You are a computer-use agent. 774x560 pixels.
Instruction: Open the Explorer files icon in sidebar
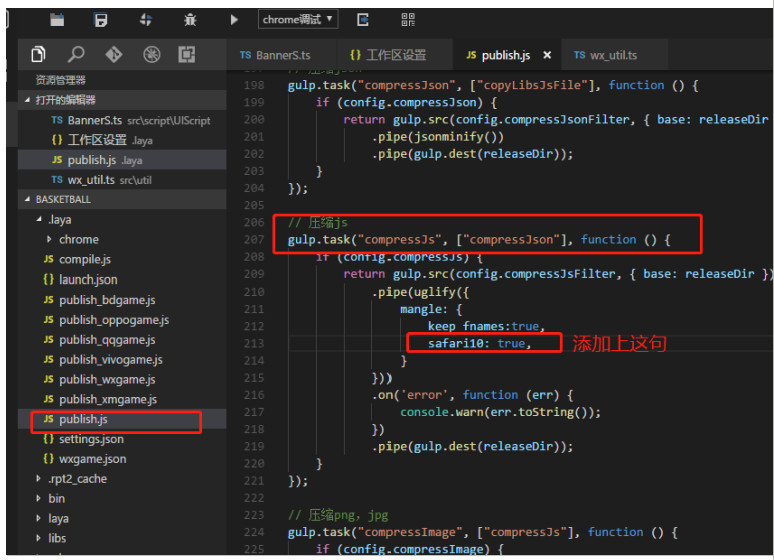(x=39, y=54)
